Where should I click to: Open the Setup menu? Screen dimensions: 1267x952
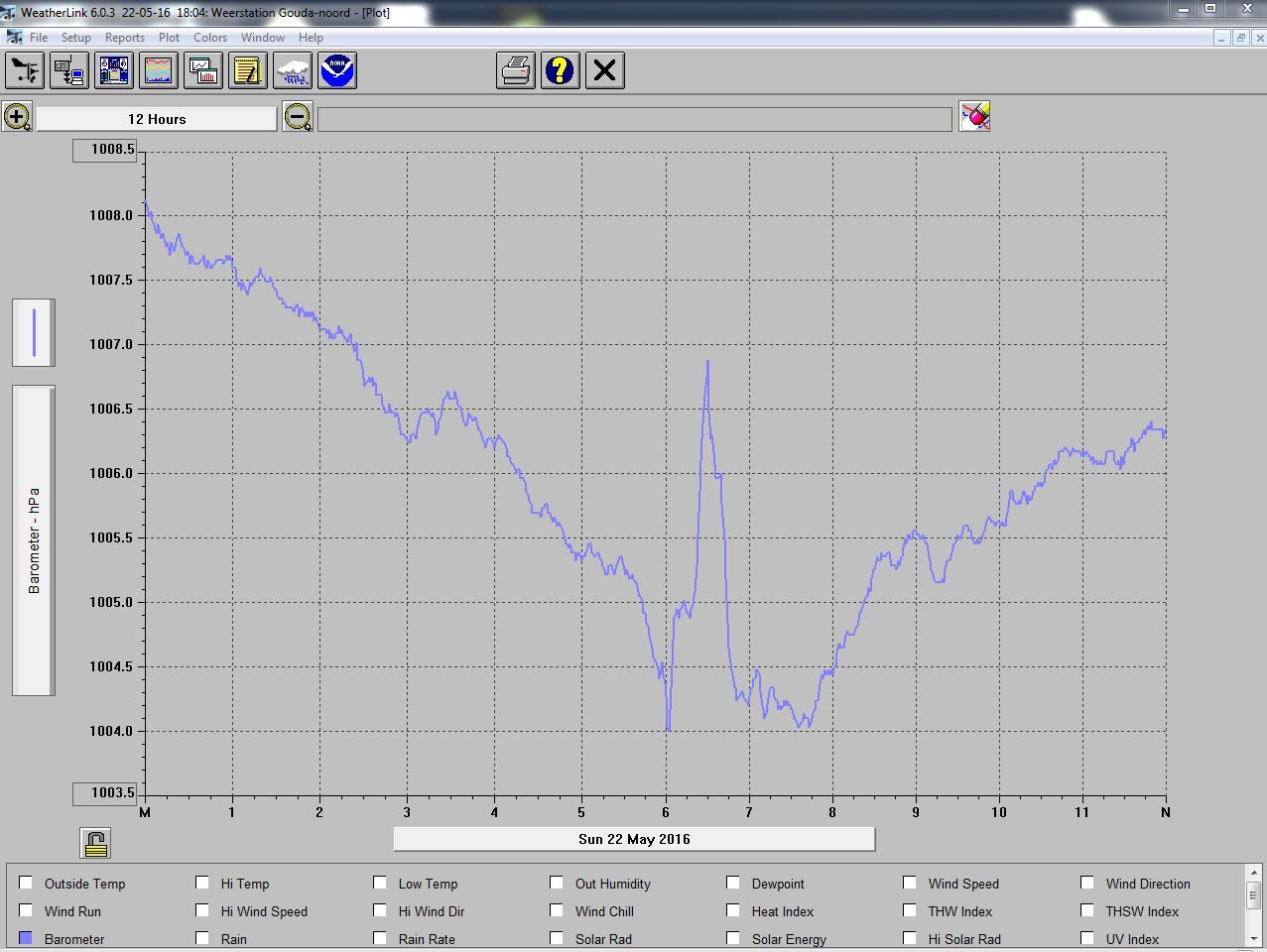(x=76, y=38)
